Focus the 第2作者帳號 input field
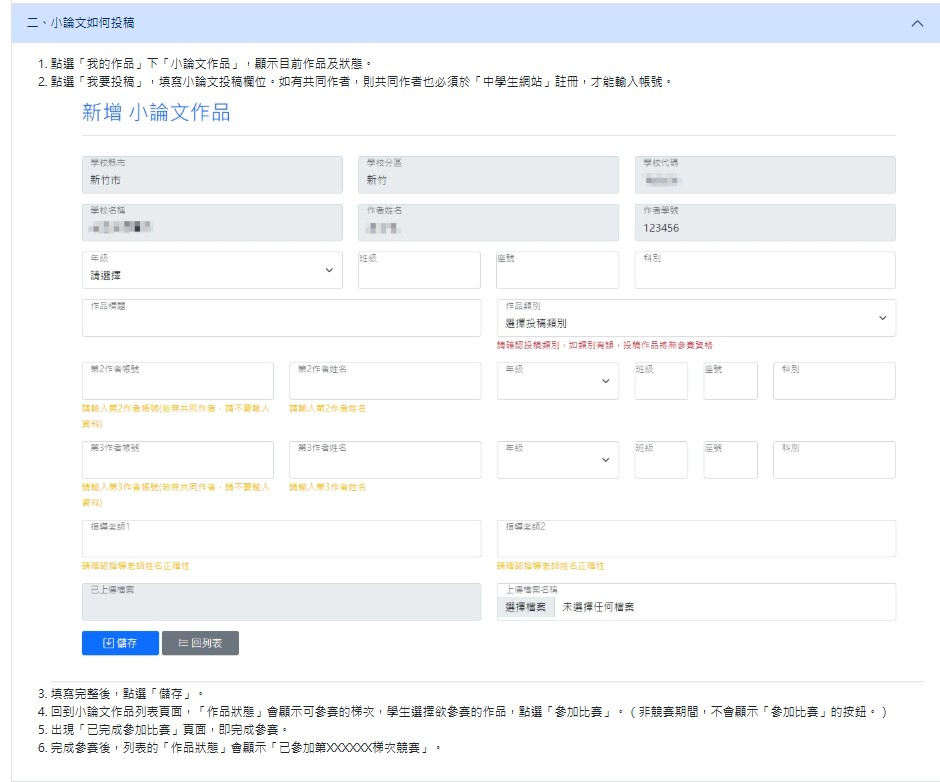940x782 pixels. click(x=177, y=381)
